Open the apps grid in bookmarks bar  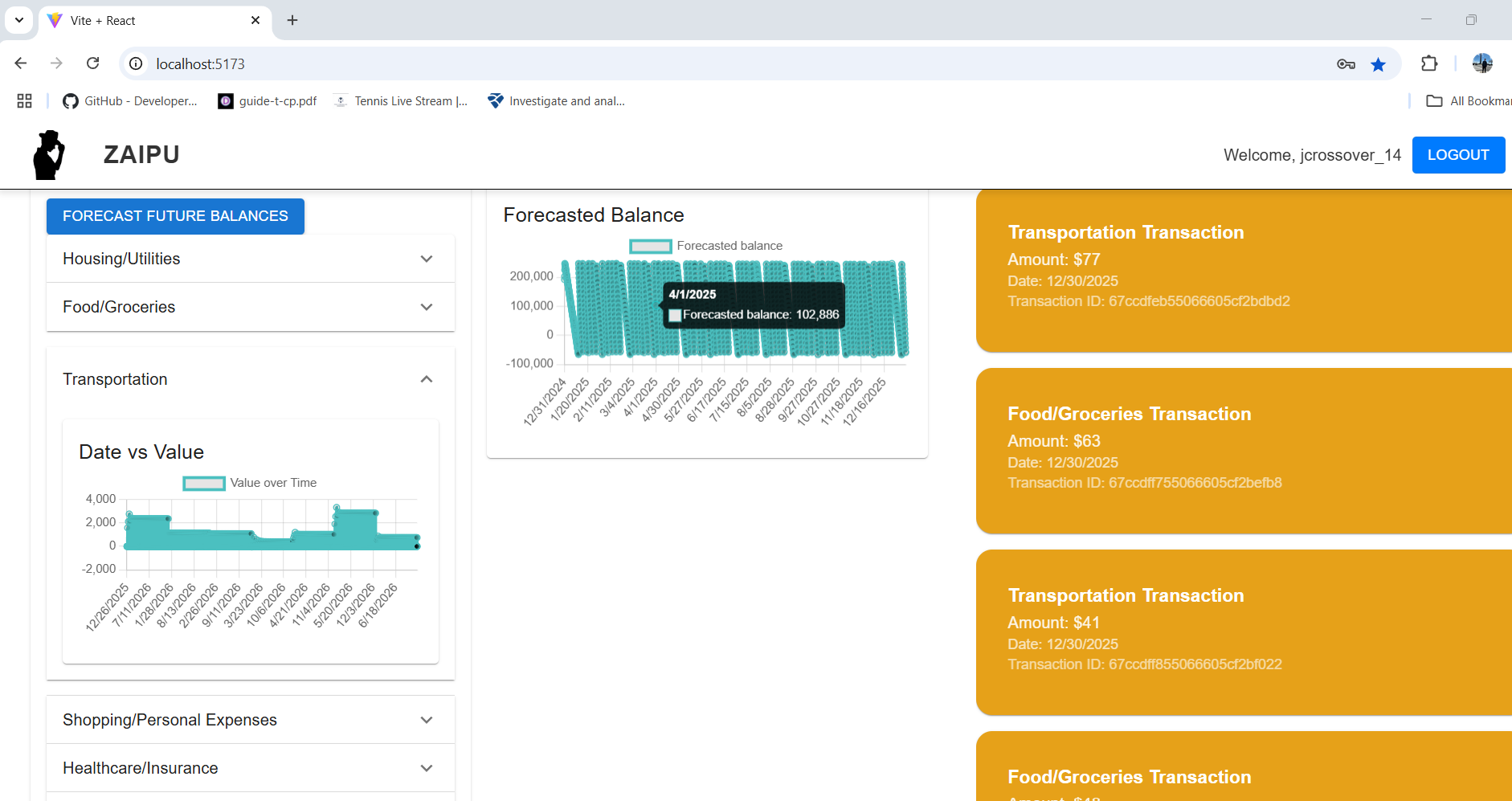[25, 100]
